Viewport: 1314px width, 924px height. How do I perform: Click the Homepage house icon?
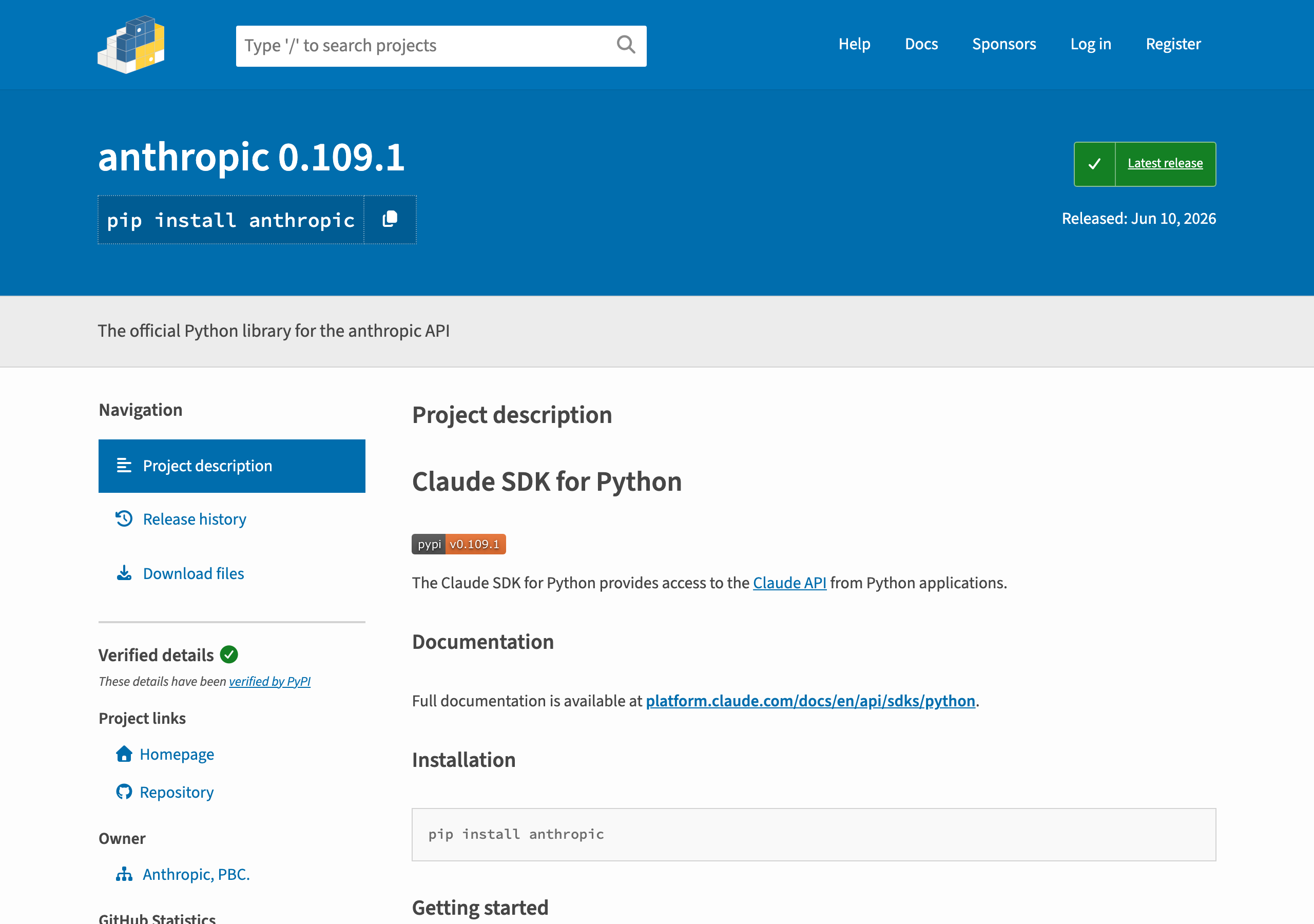[124, 754]
